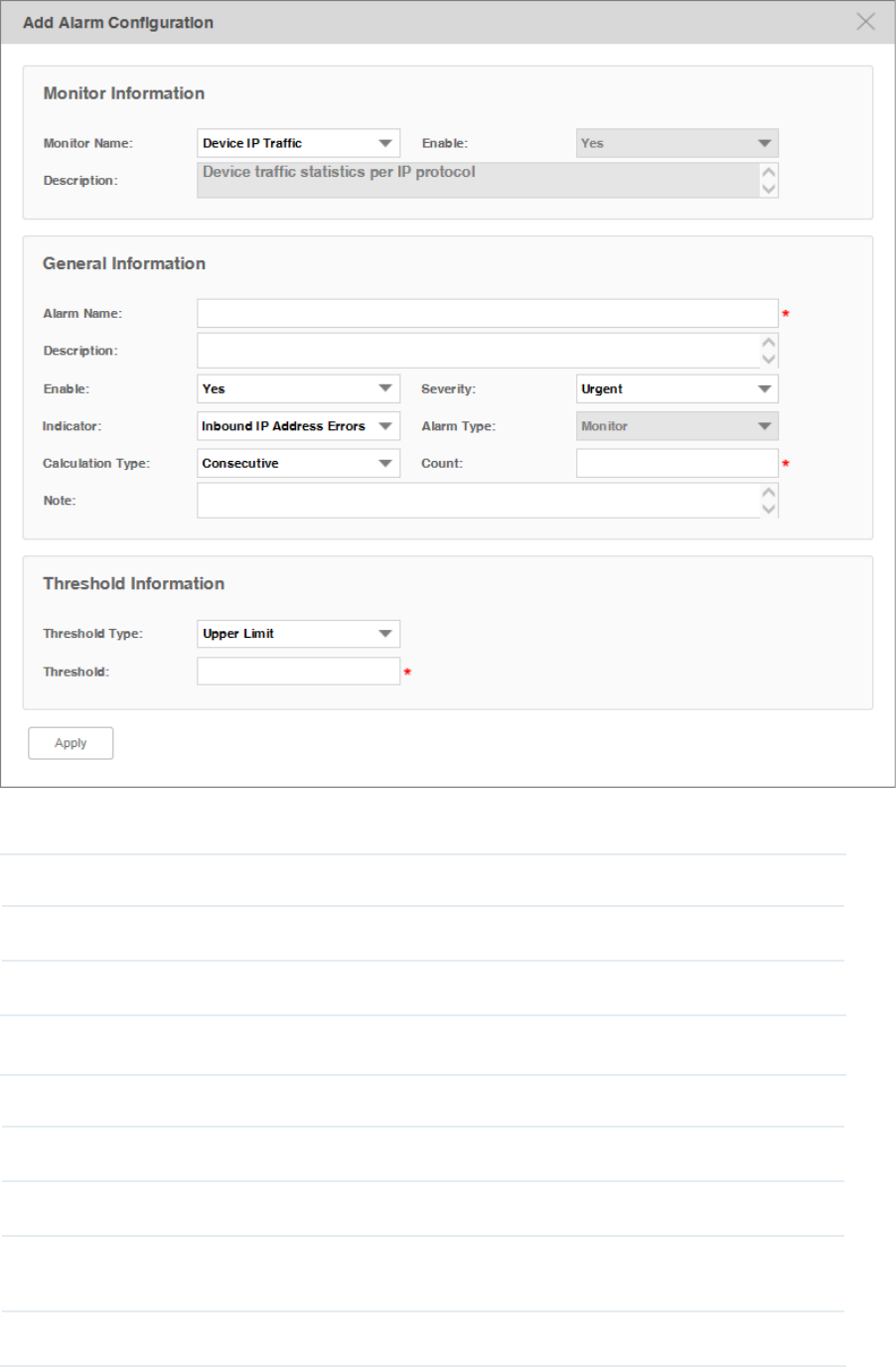Click the Indicator label
The width and height of the screenshot is (896, 1367).
pyautogui.click(x=72, y=426)
